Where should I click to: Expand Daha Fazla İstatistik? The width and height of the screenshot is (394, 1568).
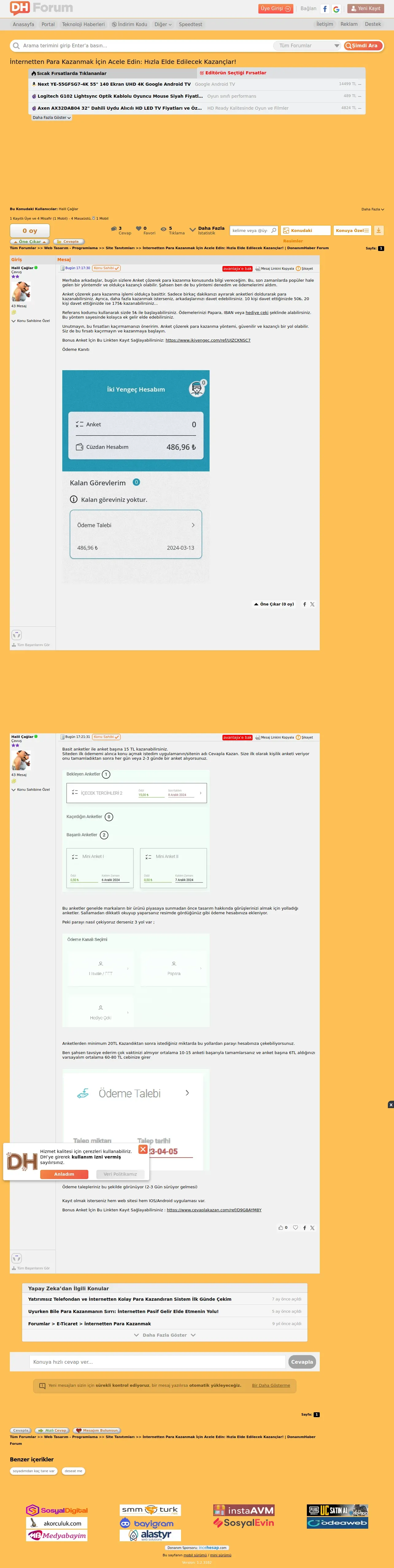(x=207, y=231)
